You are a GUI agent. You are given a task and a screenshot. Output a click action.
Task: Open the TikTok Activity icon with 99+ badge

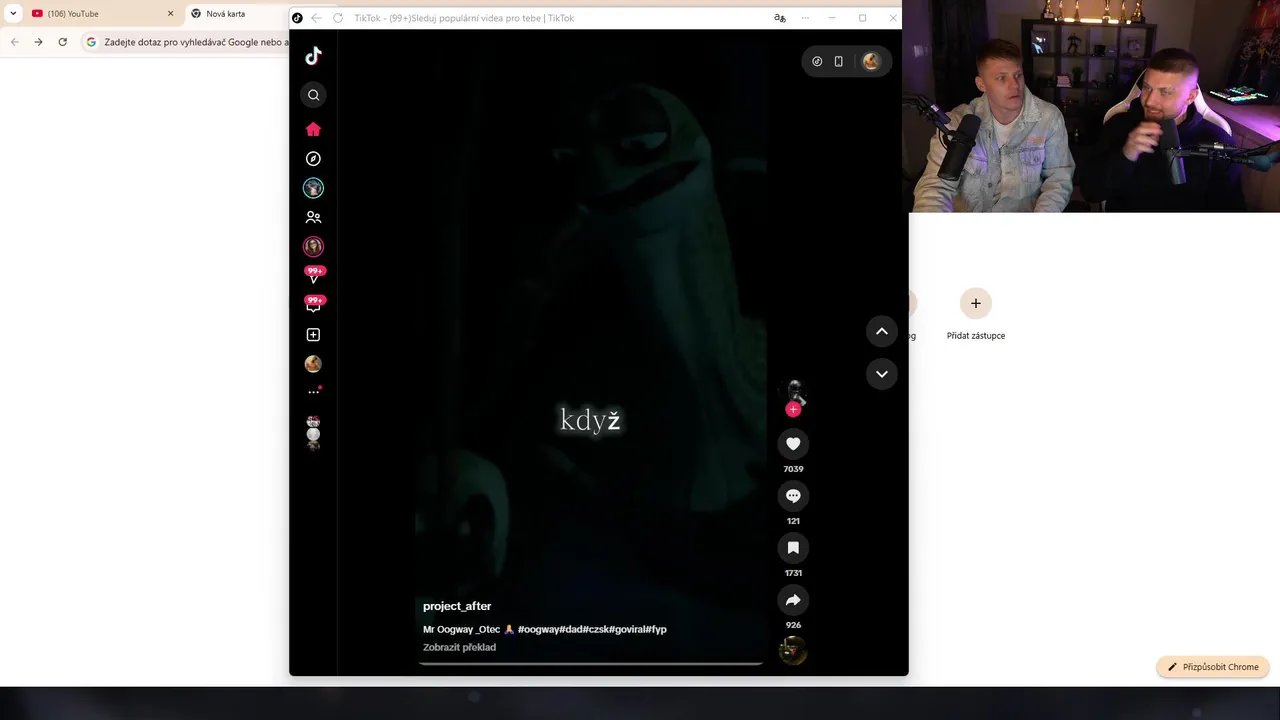pos(314,275)
